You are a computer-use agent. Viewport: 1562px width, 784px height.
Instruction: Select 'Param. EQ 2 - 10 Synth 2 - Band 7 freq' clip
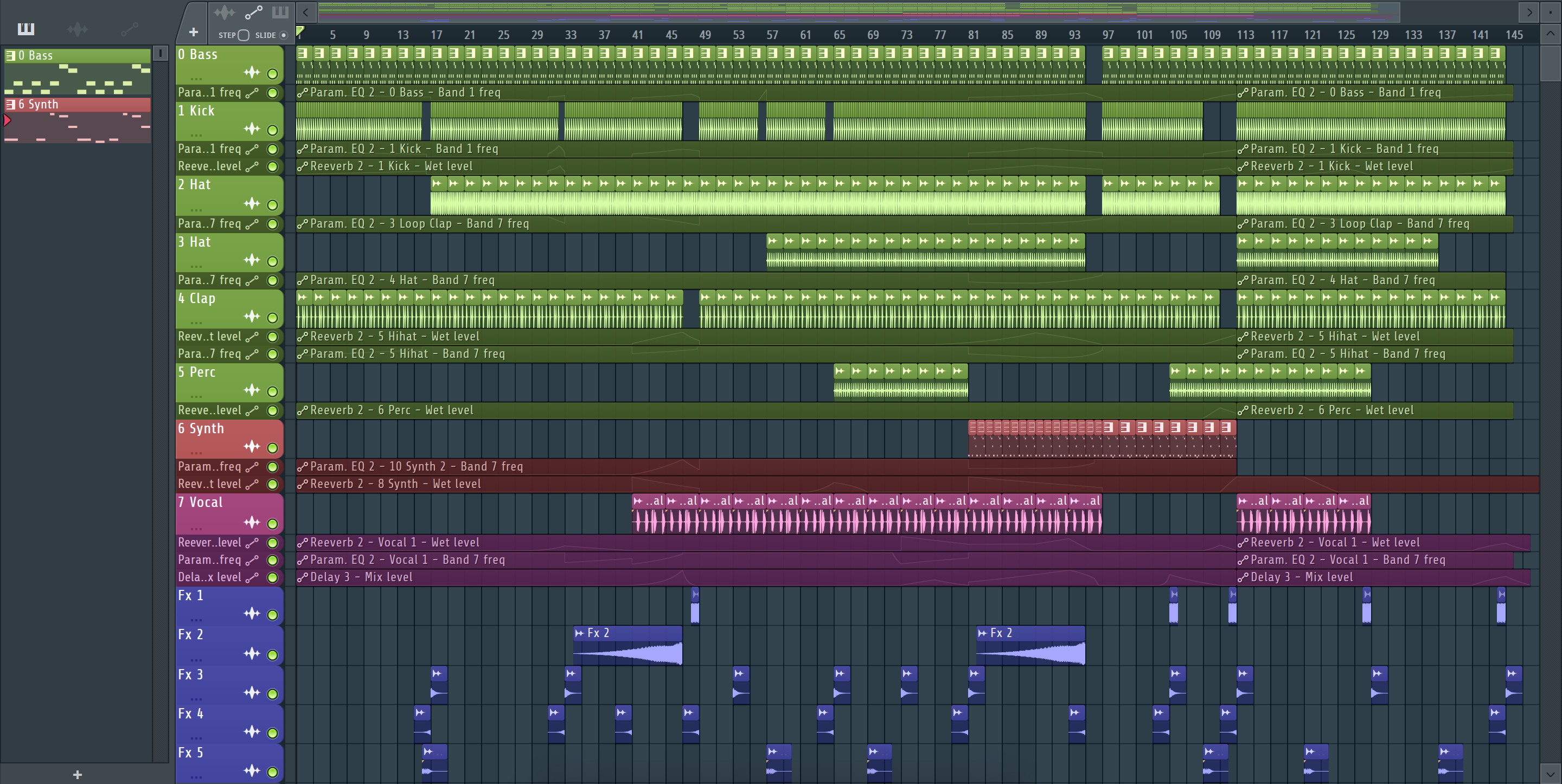pyautogui.click(x=766, y=466)
